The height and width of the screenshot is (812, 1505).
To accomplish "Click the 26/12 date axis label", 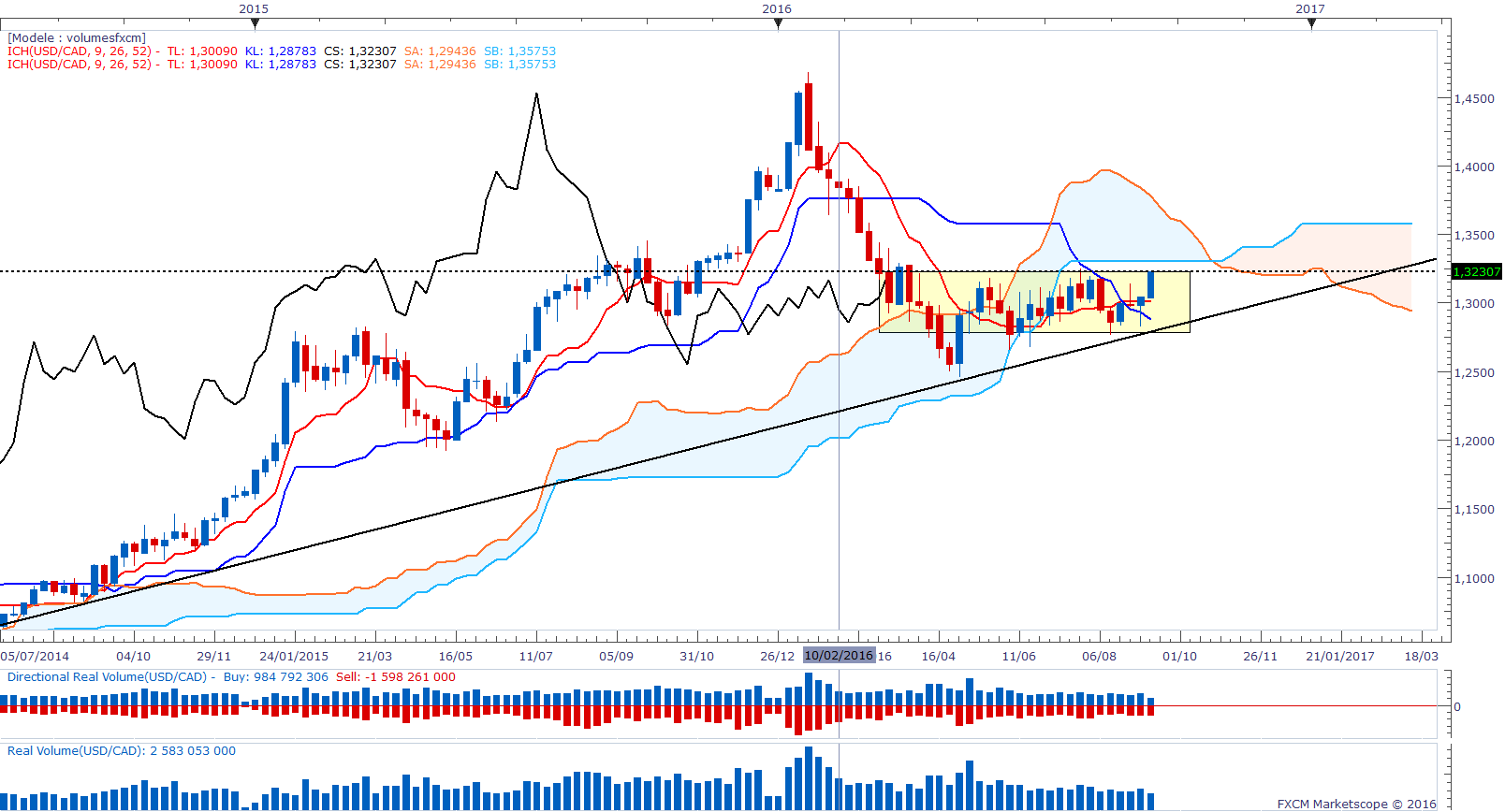I will coord(777,657).
